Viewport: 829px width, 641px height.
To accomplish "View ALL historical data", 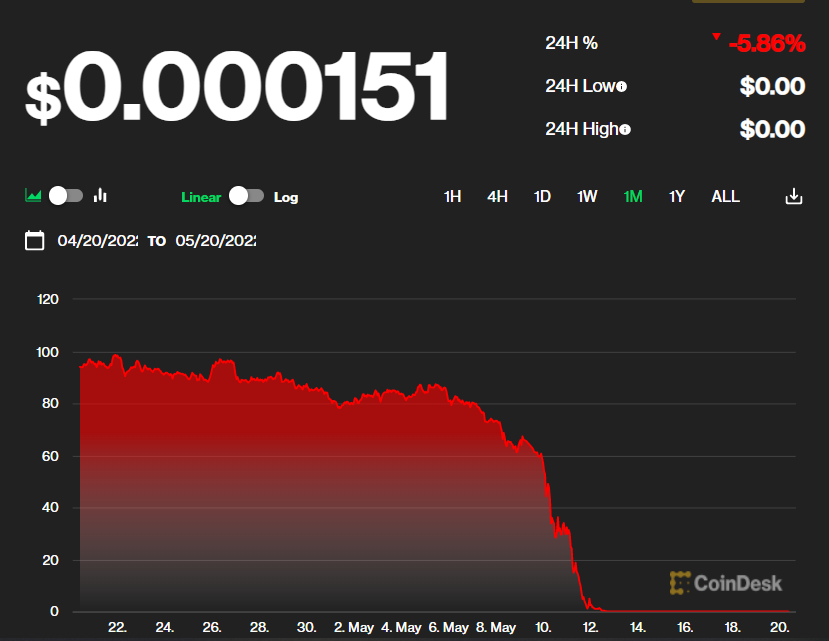I will tap(725, 196).
